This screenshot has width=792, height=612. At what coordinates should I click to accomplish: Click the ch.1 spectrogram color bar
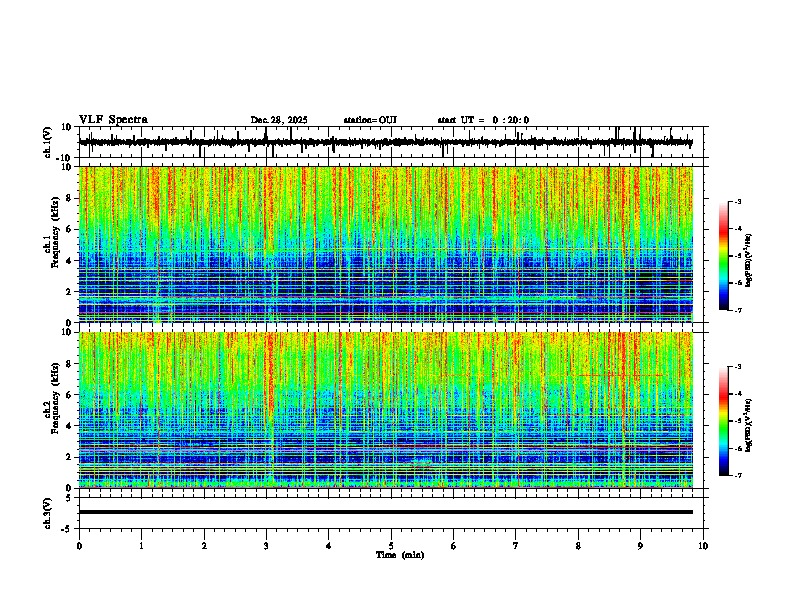(724, 256)
